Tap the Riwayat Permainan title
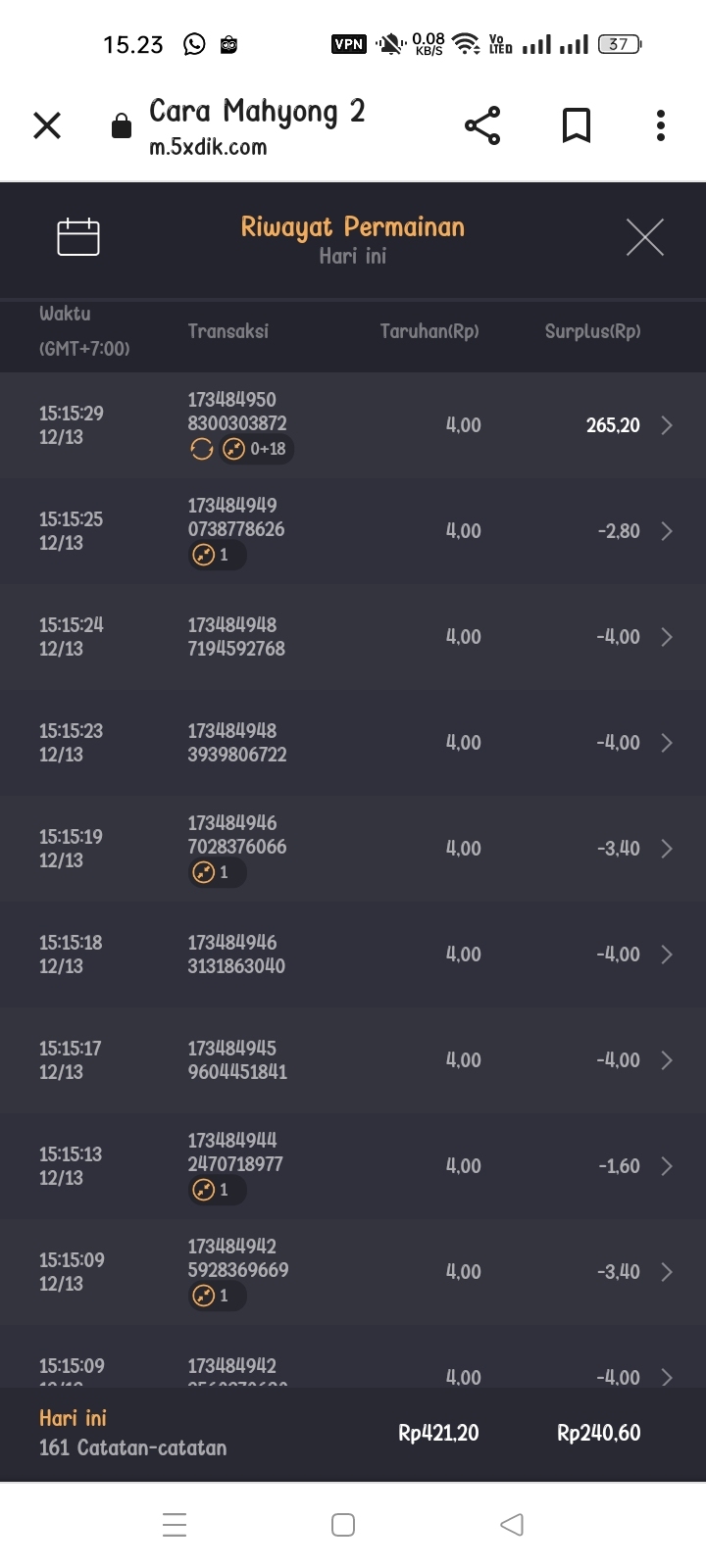706x1568 pixels. 353,227
